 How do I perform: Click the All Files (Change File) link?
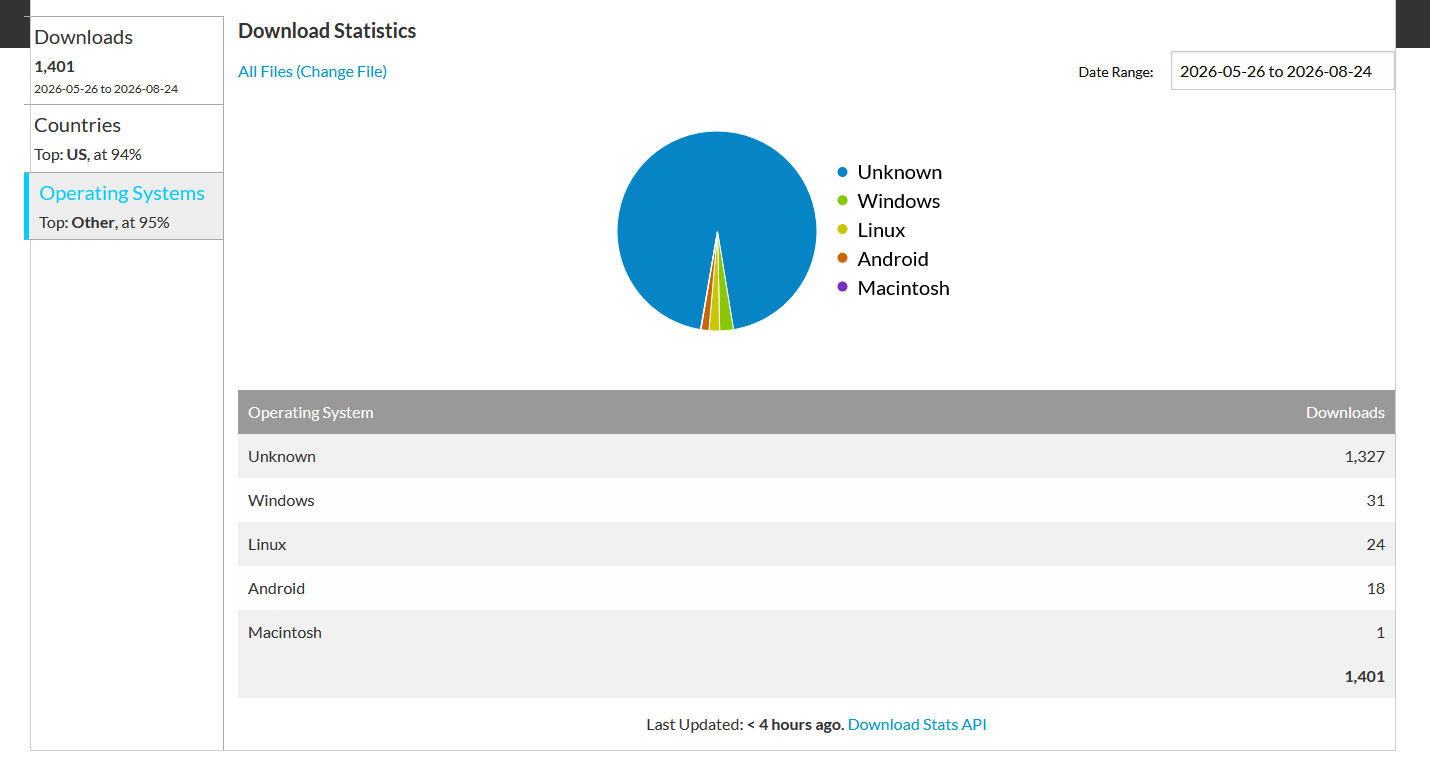[x=312, y=71]
